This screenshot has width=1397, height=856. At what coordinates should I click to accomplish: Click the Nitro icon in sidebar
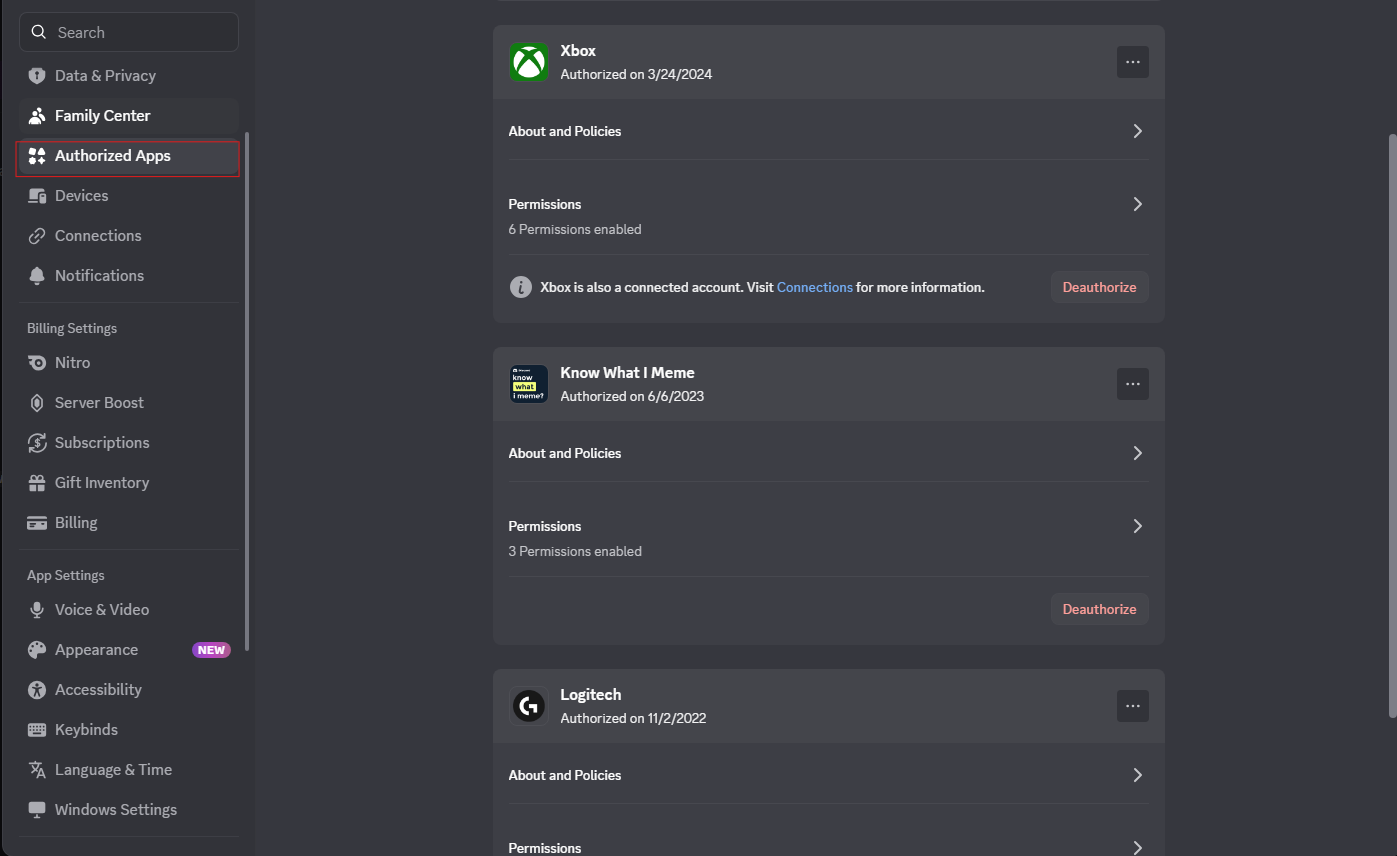pyautogui.click(x=37, y=363)
